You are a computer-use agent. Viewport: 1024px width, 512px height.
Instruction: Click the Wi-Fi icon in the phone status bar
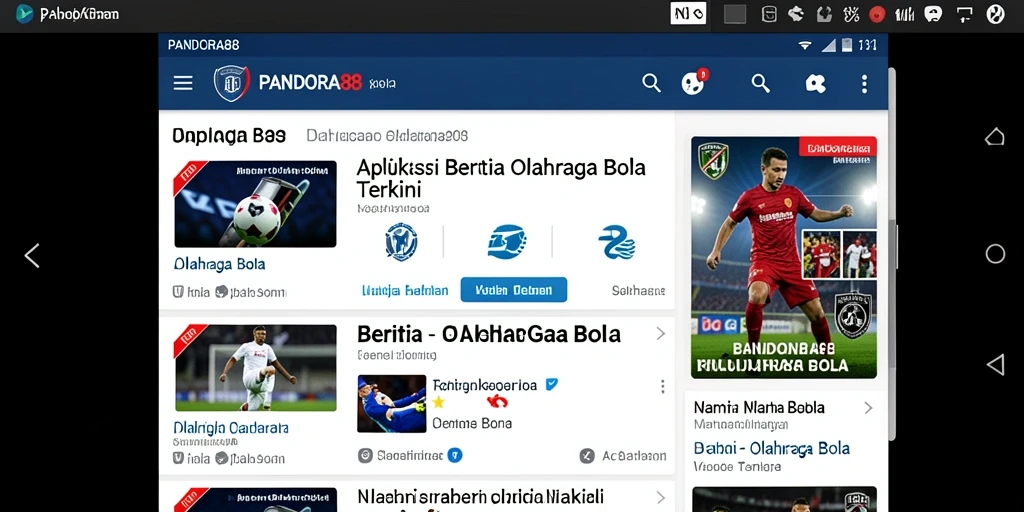pyautogui.click(x=805, y=46)
